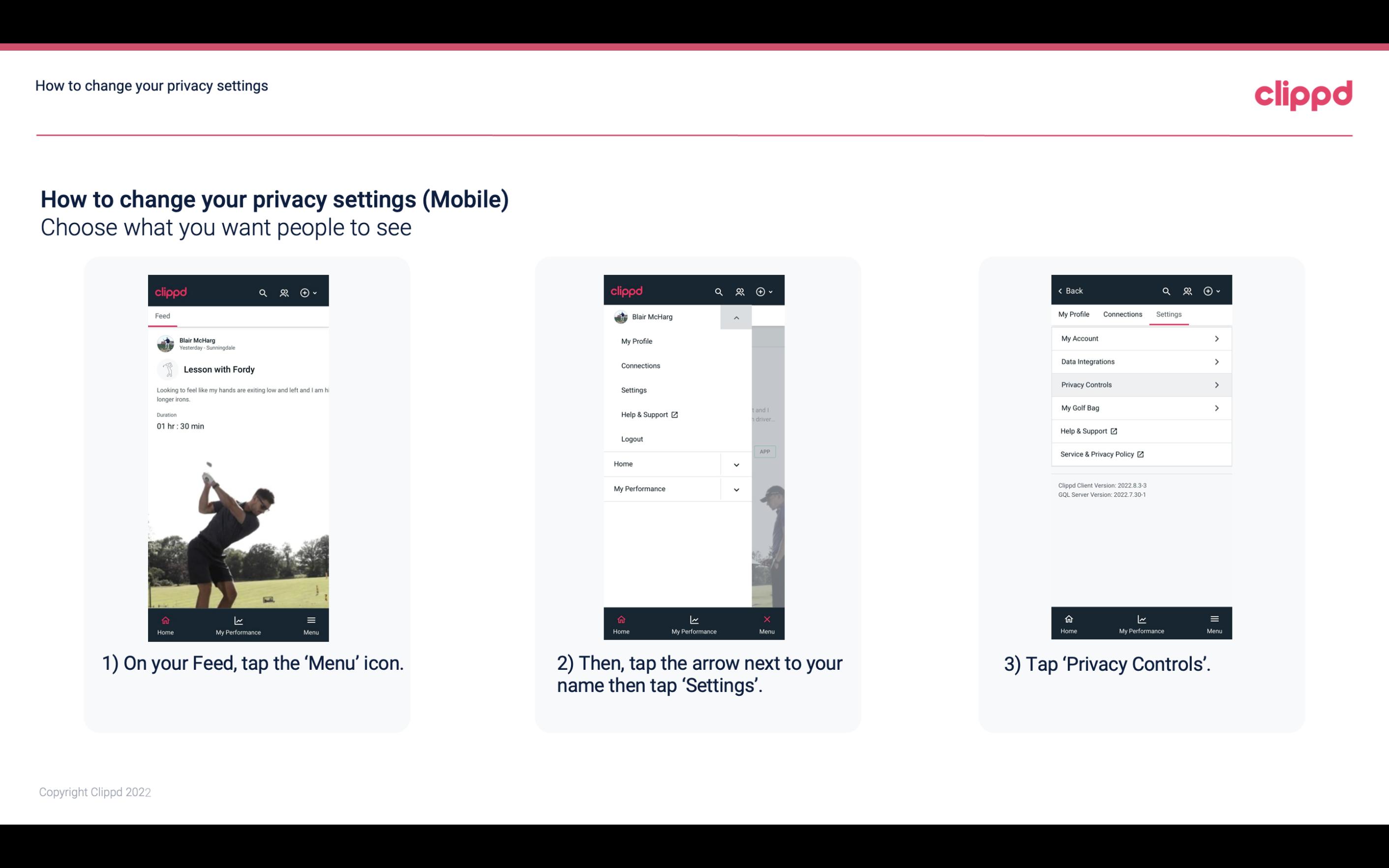Tap Privacy Controls in settings list

pyautogui.click(x=1140, y=384)
